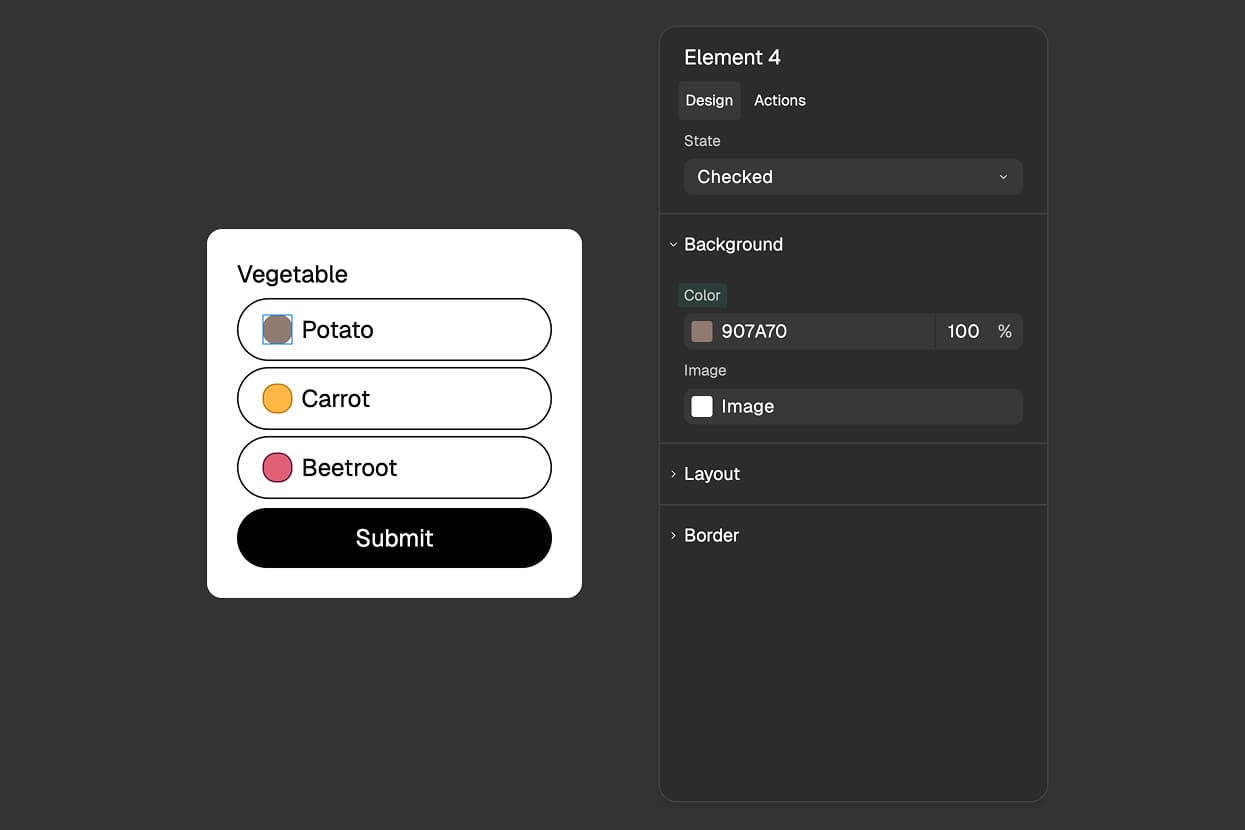
Task: Click the chevron inside the State selector
Action: [1003, 177]
